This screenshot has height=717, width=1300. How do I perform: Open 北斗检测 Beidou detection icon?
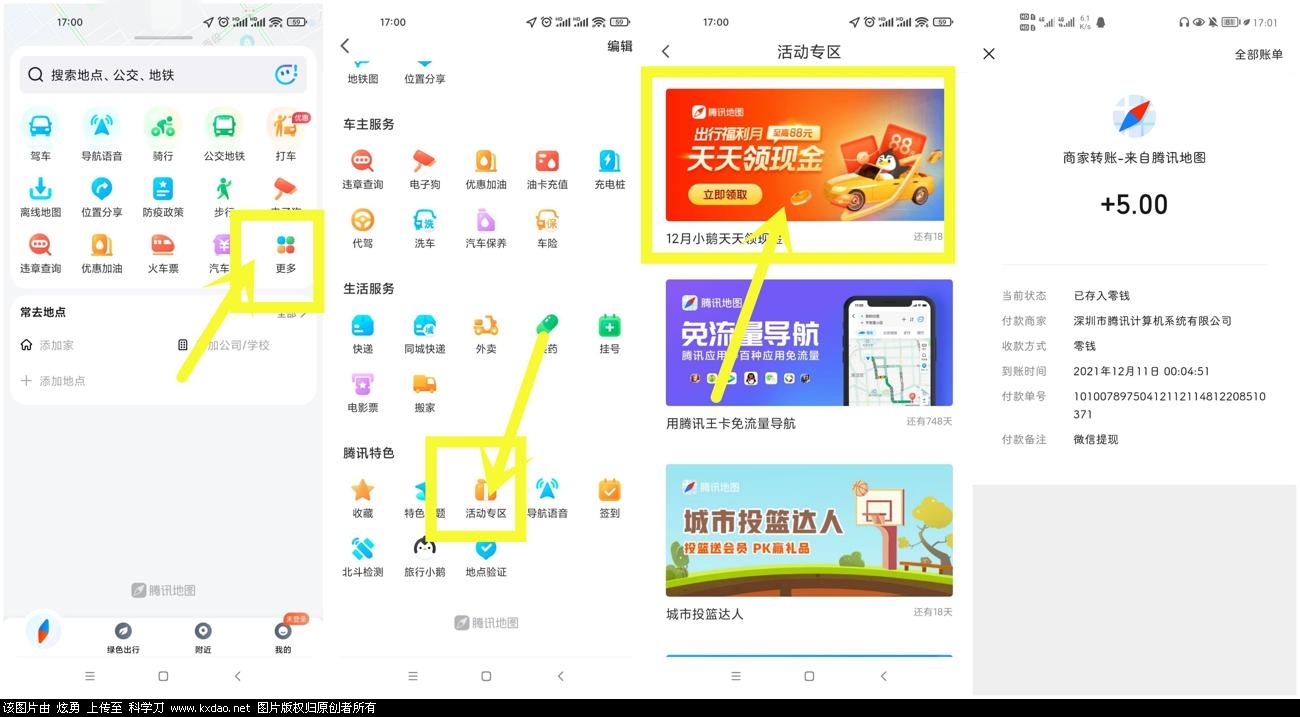pyautogui.click(x=362, y=548)
